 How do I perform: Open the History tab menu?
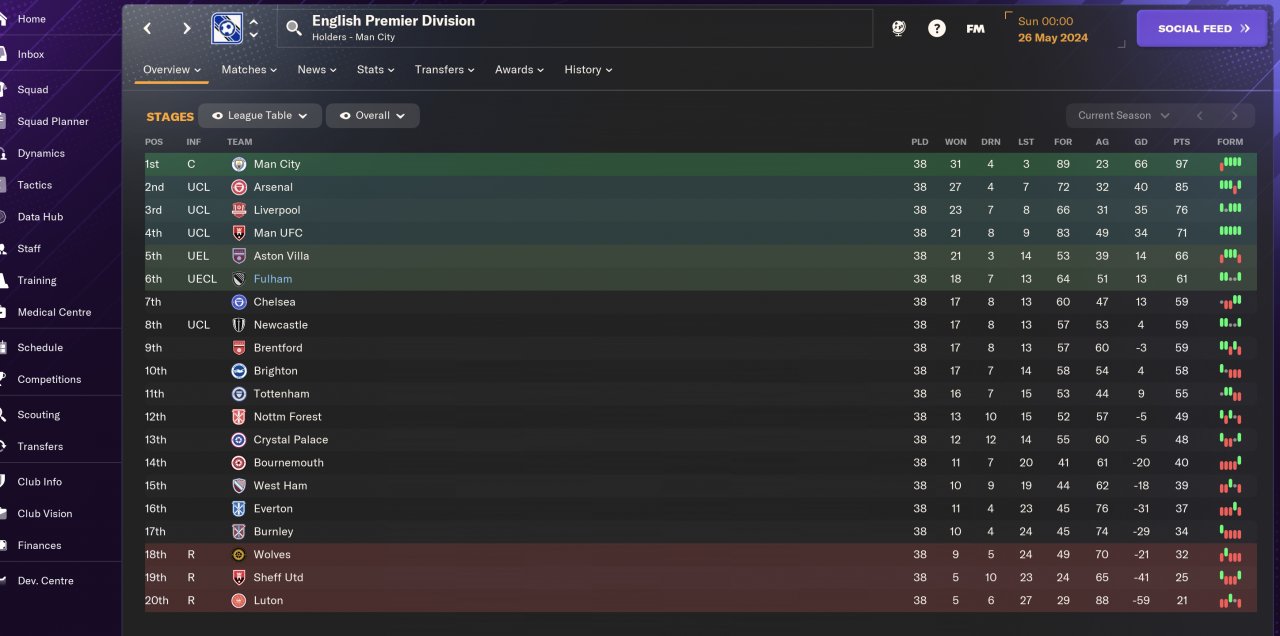(x=588, y=70)
